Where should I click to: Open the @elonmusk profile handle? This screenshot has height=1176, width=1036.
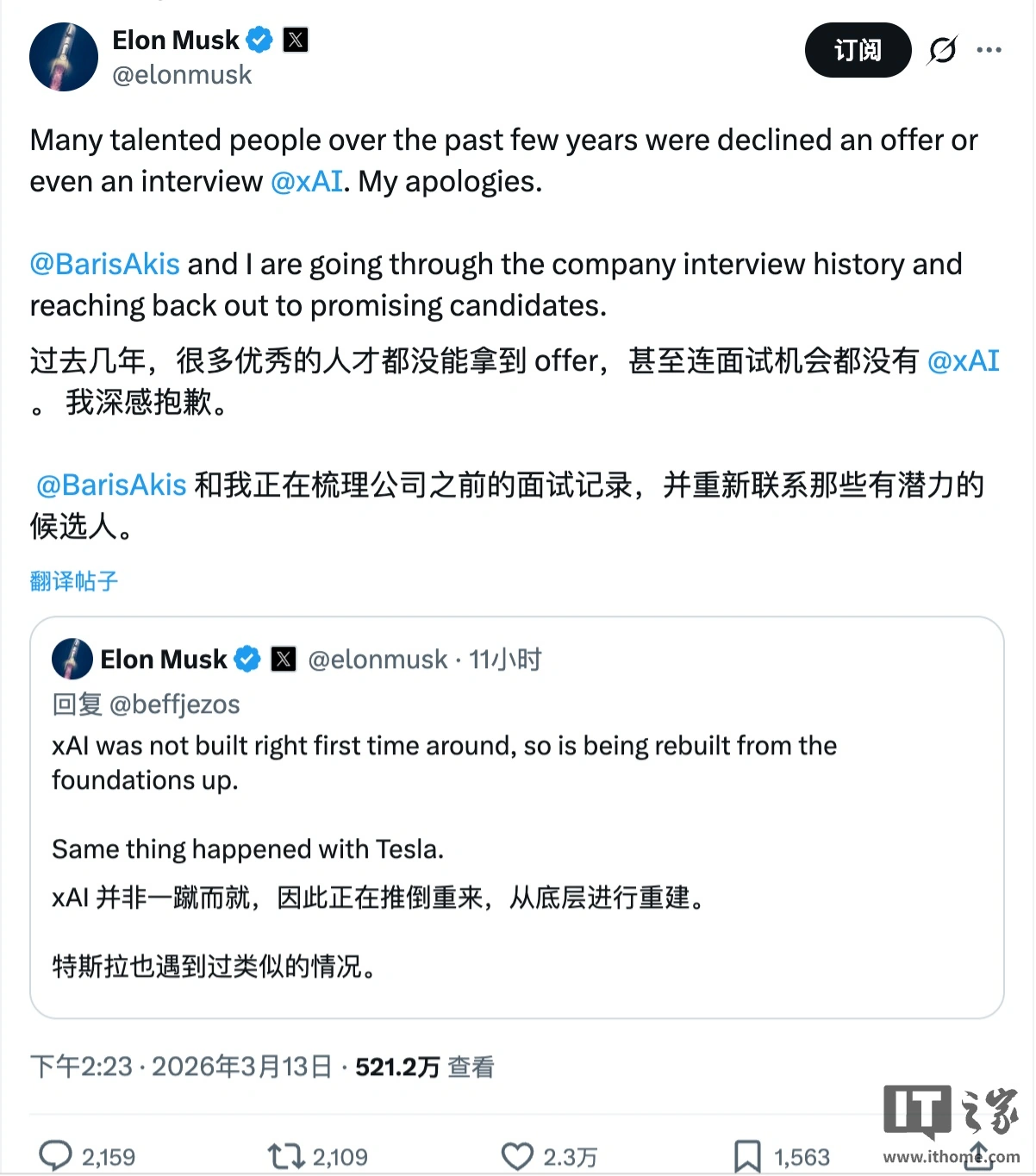(181, 75)
